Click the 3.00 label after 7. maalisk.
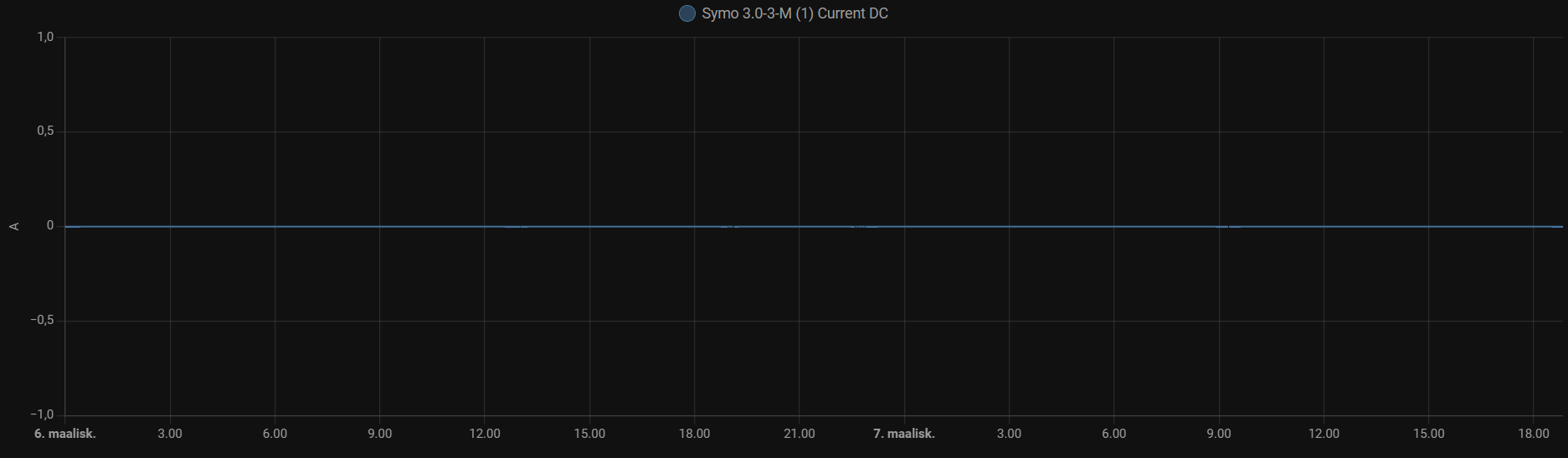Image resolution: width=1568 pixels, height=458 pixels. [x=1009, y=434]
